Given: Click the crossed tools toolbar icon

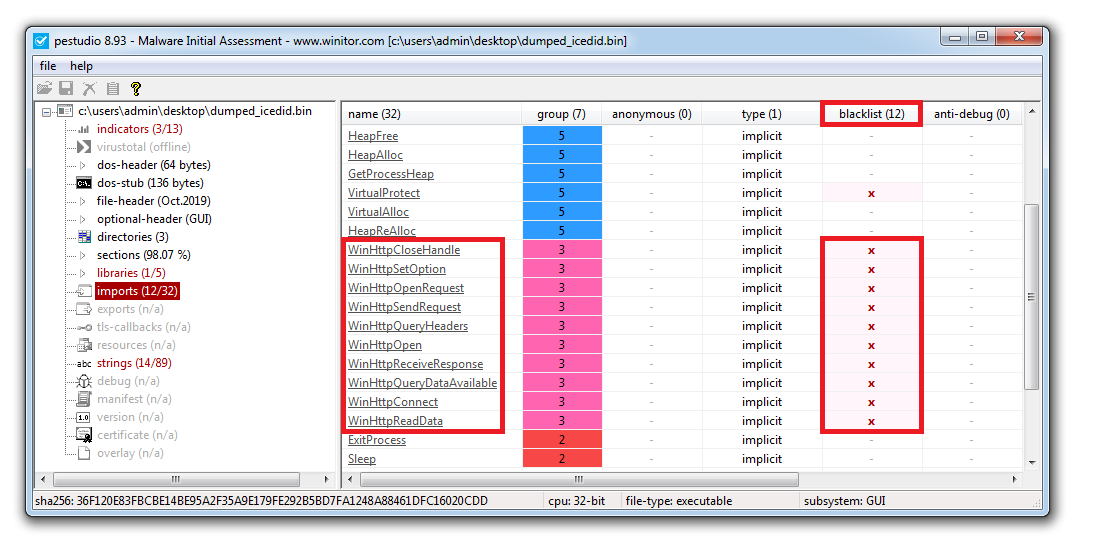Looking at the screenshot, I should [89, 88].
